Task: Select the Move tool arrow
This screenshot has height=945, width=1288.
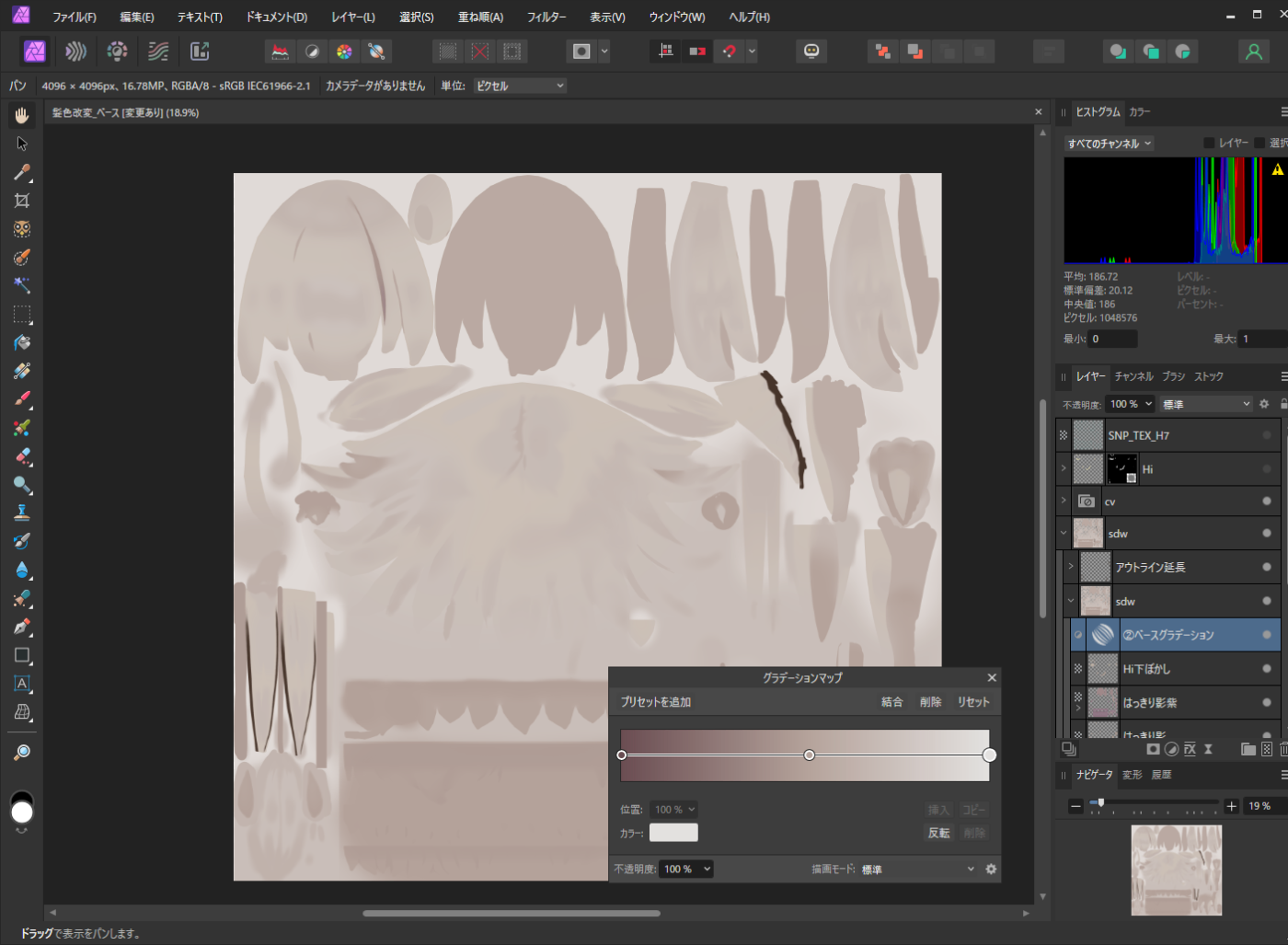Action: 22,144
